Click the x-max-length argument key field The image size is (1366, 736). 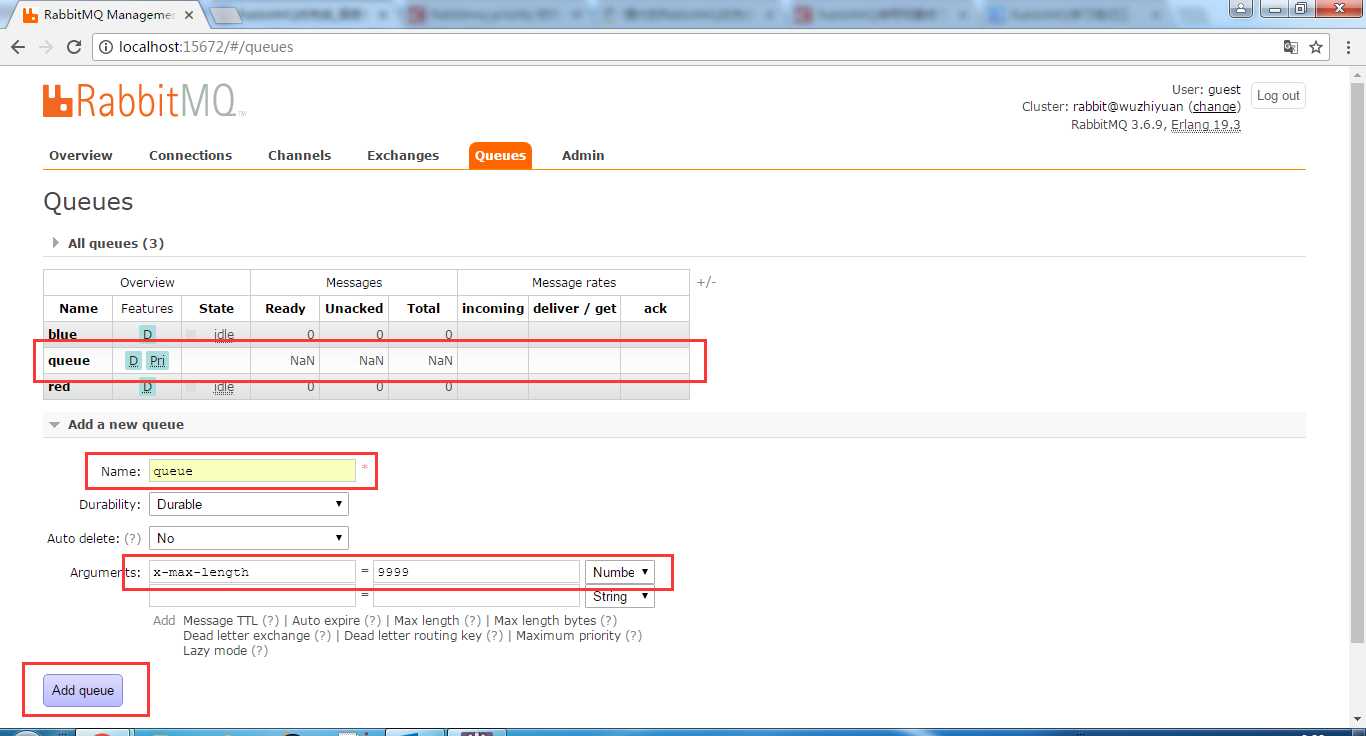click(x=252, y=572)
